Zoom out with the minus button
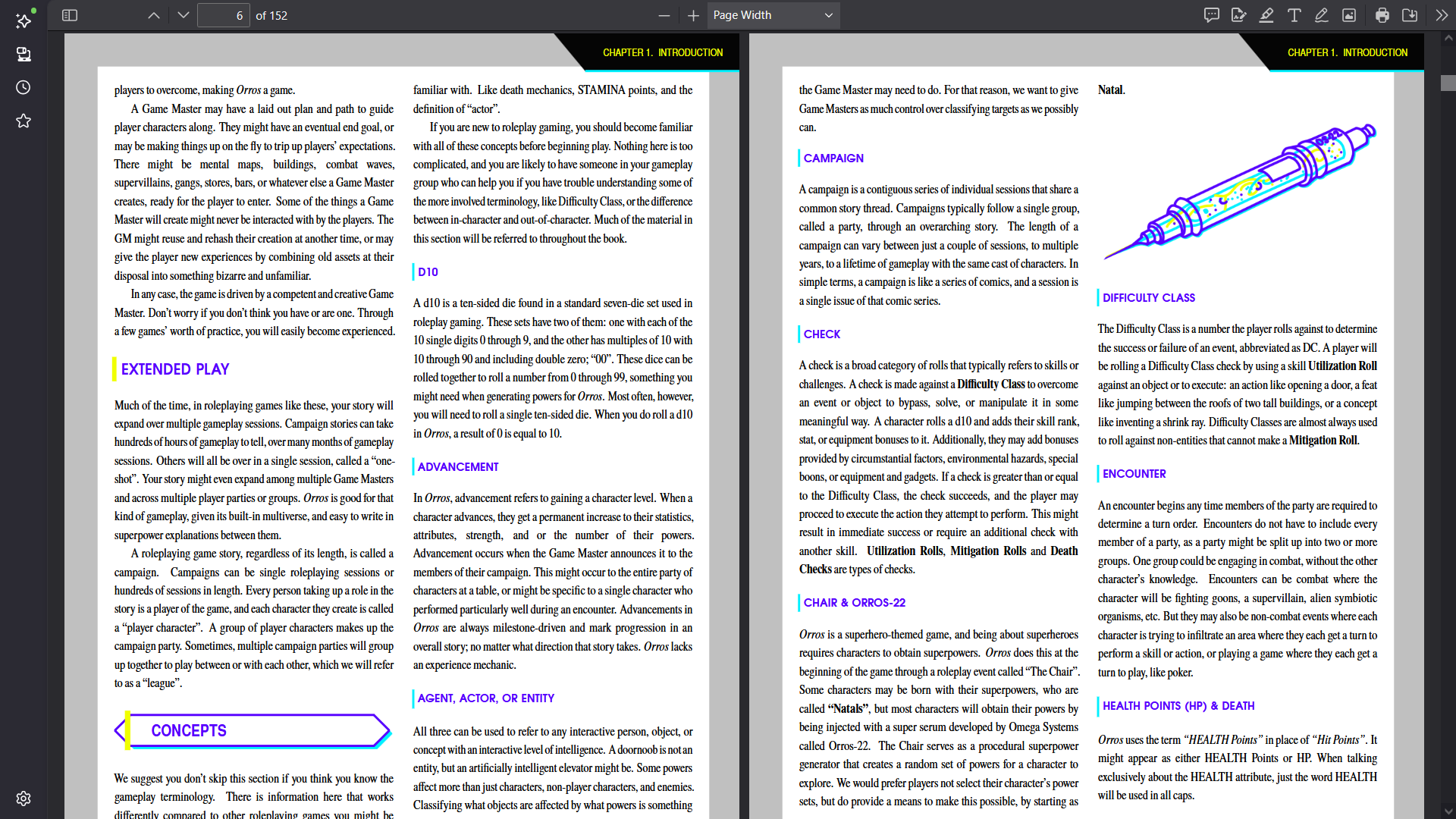The width and height of the screenshot is (1456, 819). [664, 15]
